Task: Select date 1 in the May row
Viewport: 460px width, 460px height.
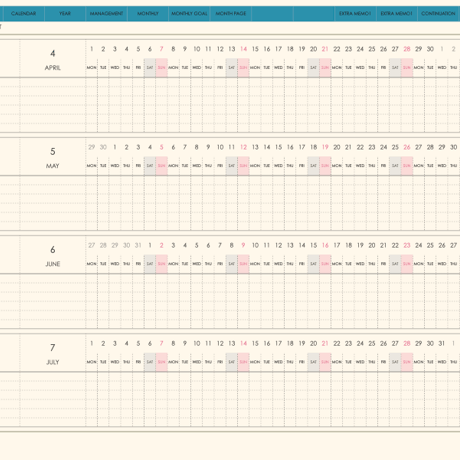Action: (115, 147)
